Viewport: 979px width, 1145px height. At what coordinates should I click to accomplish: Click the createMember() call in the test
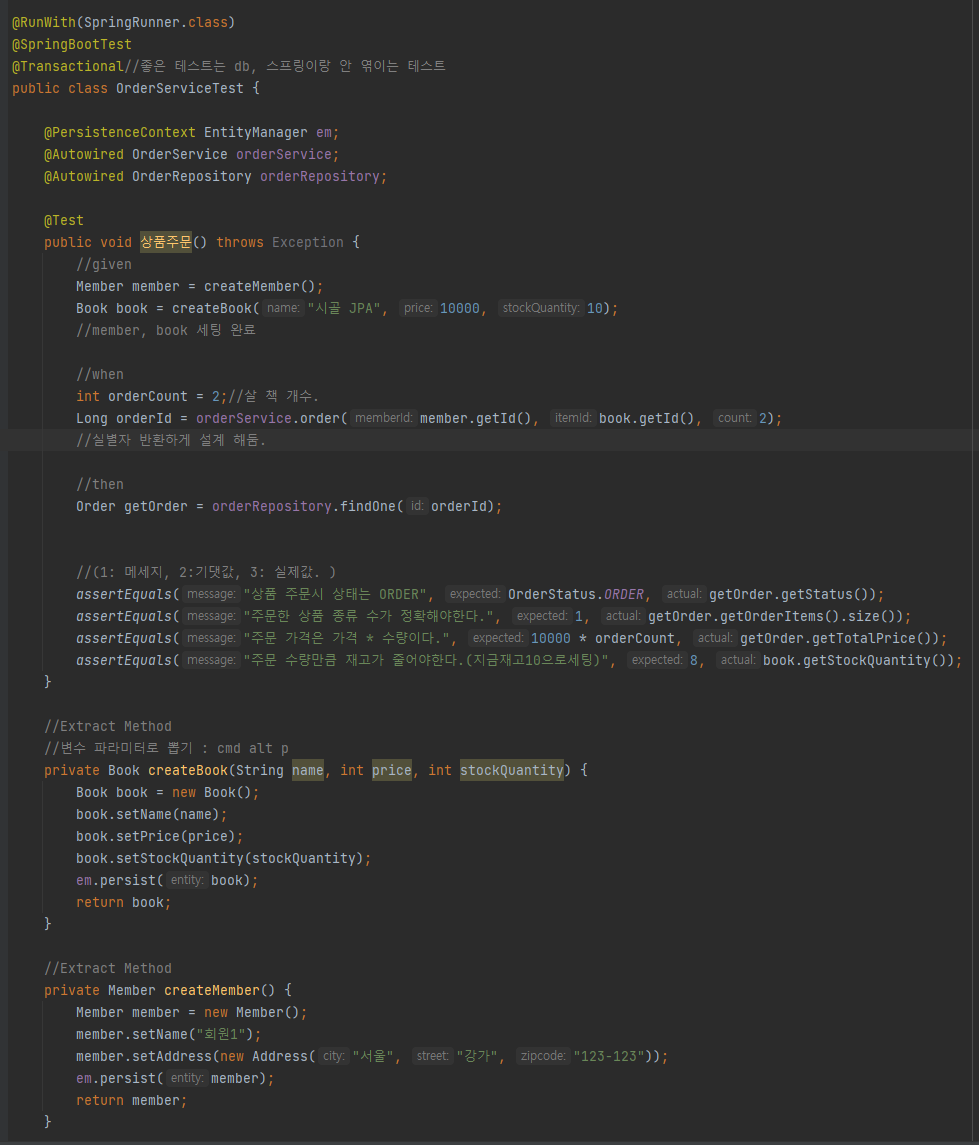click(x=259, y=286)
